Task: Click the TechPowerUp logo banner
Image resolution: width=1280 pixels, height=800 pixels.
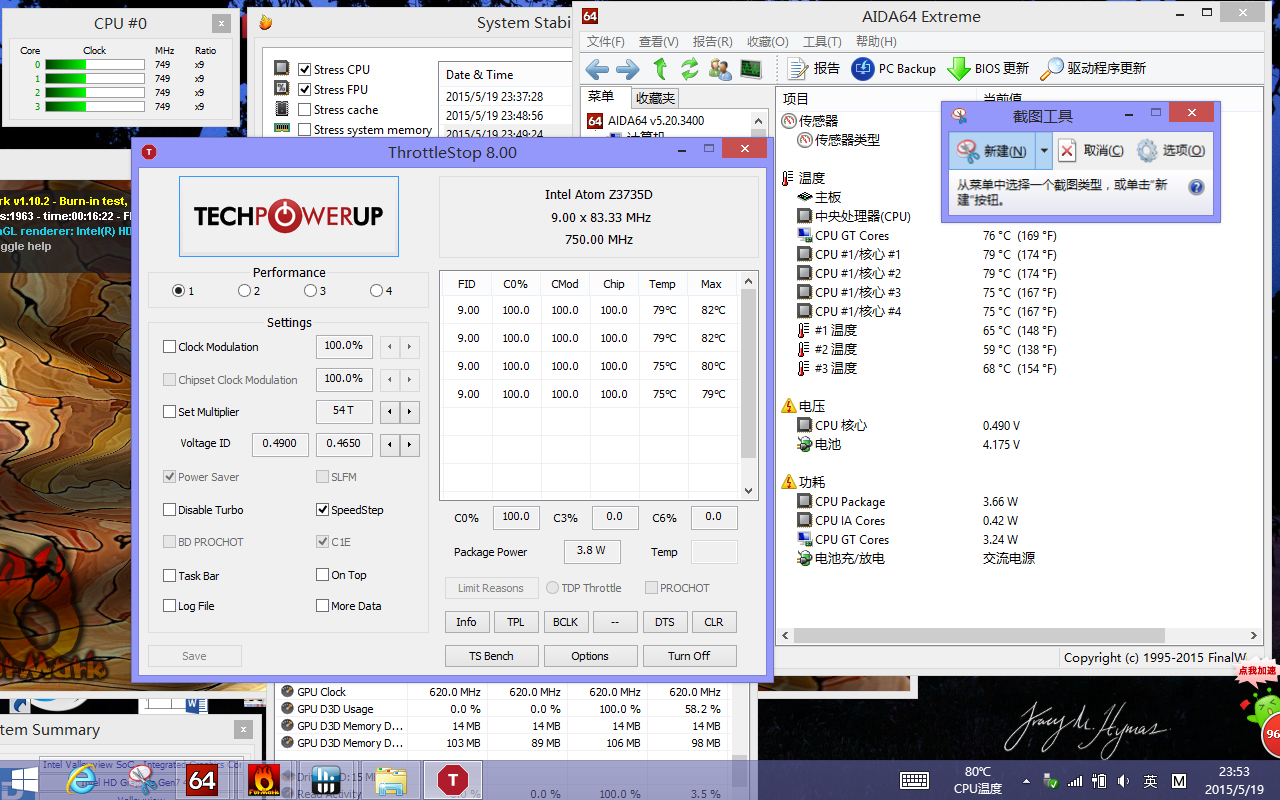Action: coord(288,216)
